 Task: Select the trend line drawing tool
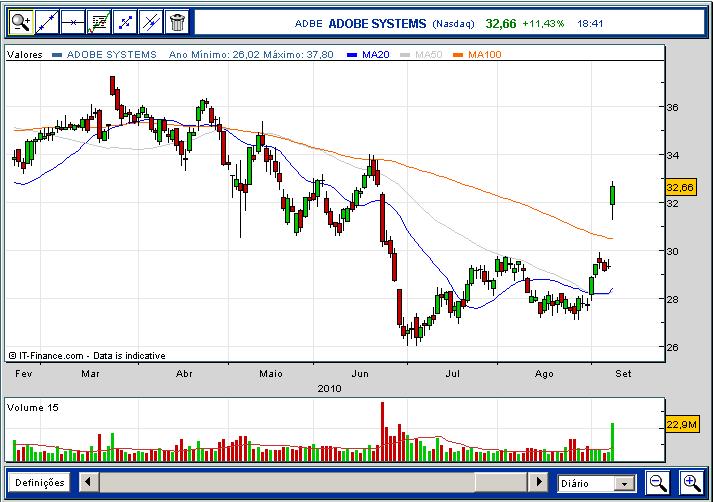point(47,22)
